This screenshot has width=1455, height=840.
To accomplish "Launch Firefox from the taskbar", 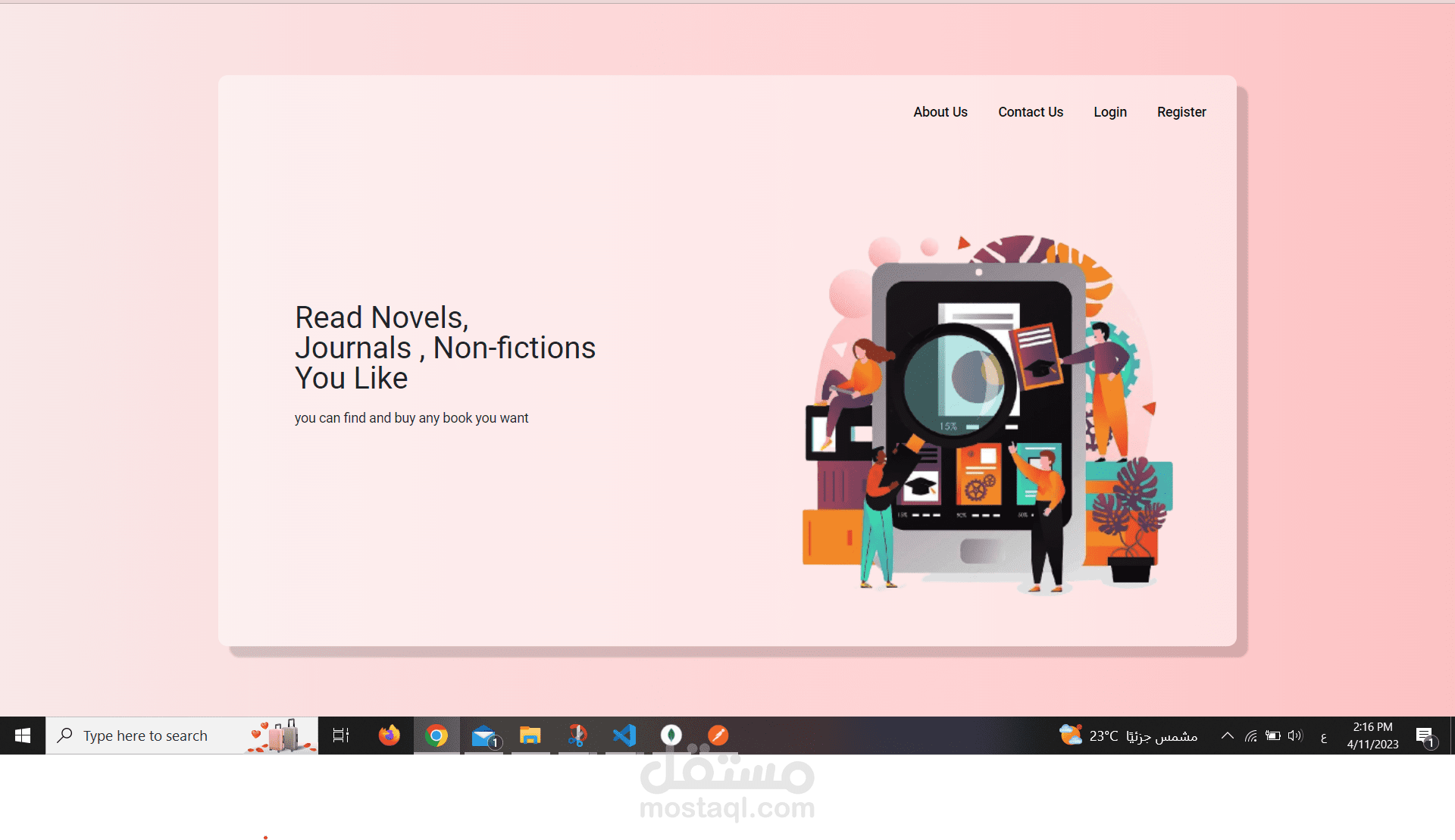I will tap(389, 735).
